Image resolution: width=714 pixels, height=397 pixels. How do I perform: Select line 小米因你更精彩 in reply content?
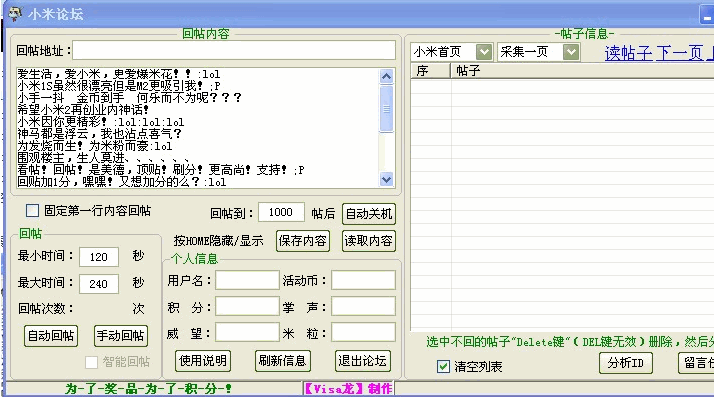[101, 122]
